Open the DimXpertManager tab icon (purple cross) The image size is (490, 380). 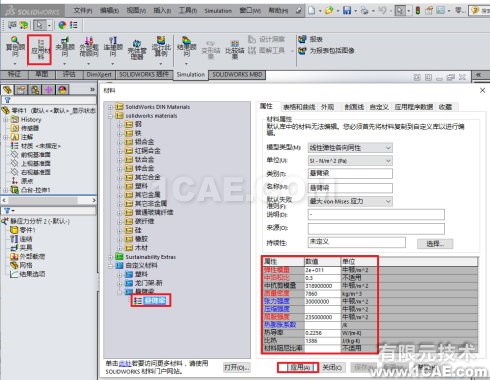point(49,89)
